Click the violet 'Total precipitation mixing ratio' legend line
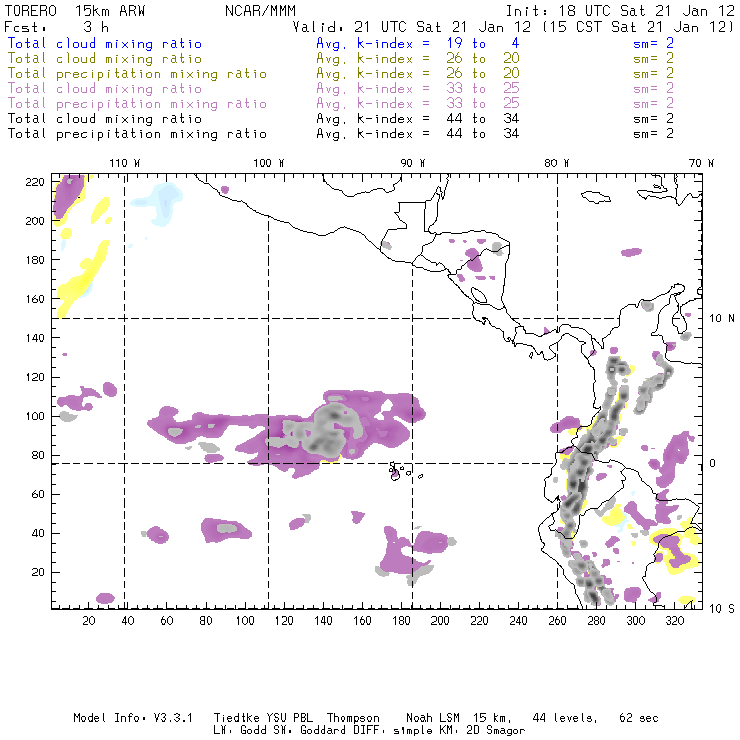Viewport: 740px width, 740px height. pos(137,104)
